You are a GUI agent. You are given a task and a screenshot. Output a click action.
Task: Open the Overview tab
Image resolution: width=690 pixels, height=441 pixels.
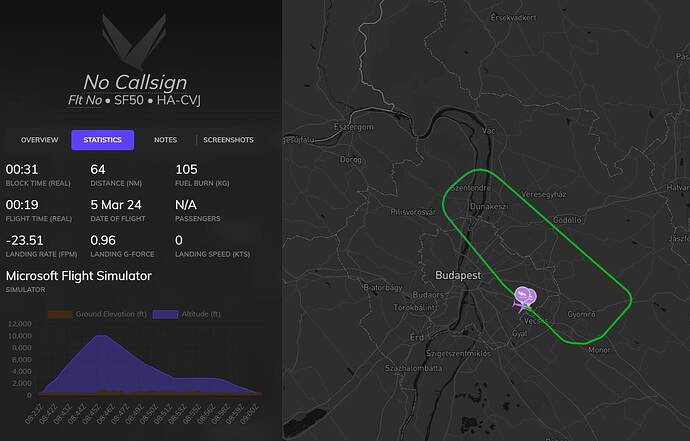tap(40, 140)
